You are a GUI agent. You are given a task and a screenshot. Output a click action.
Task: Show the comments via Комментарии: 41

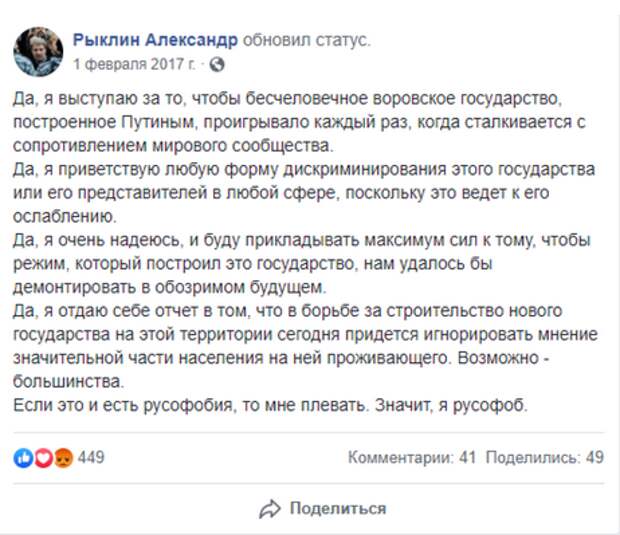[412, 457]
